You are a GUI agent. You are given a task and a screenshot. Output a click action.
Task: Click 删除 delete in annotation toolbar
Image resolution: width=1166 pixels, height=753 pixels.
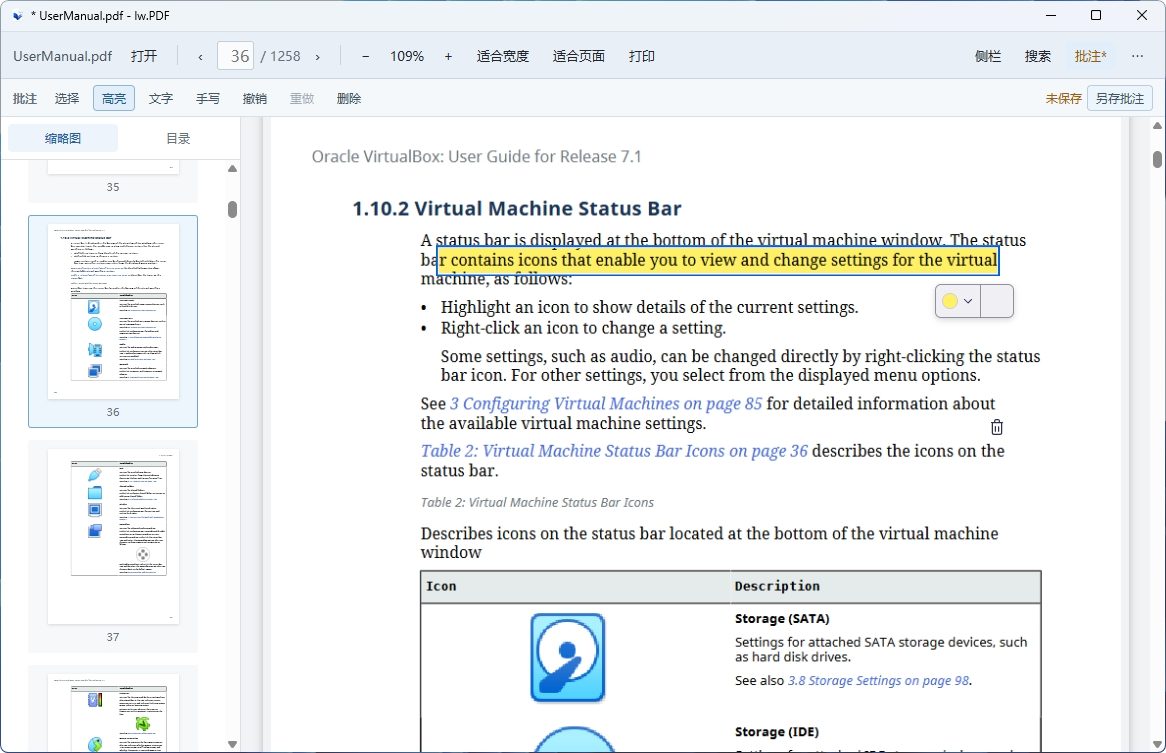pos(349,98)
